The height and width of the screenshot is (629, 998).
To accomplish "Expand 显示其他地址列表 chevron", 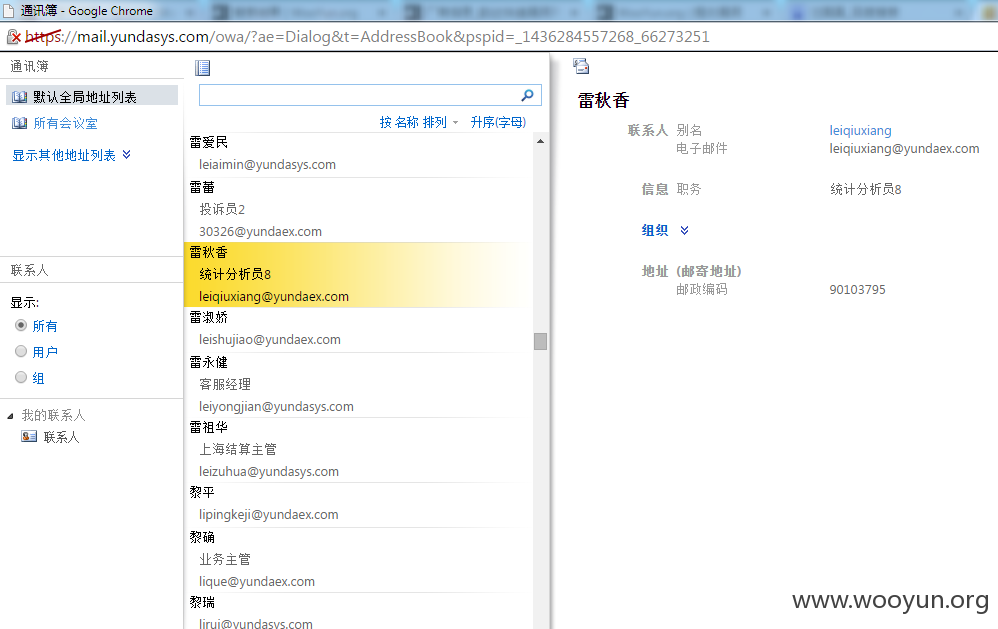I will [x=127, y=155].
